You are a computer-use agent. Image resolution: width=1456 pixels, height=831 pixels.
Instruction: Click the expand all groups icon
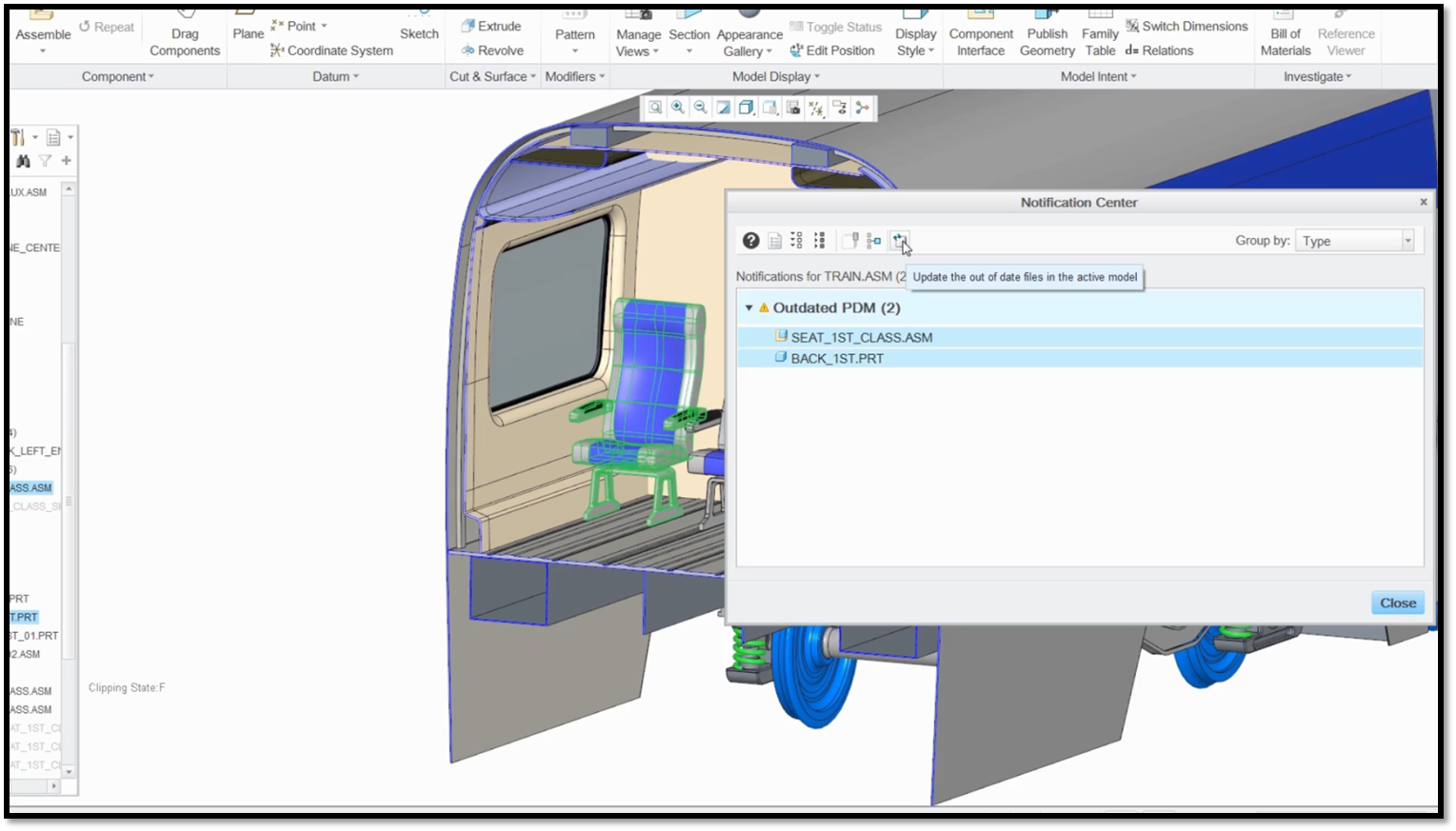pyautogui.click(x=797, y=241)
